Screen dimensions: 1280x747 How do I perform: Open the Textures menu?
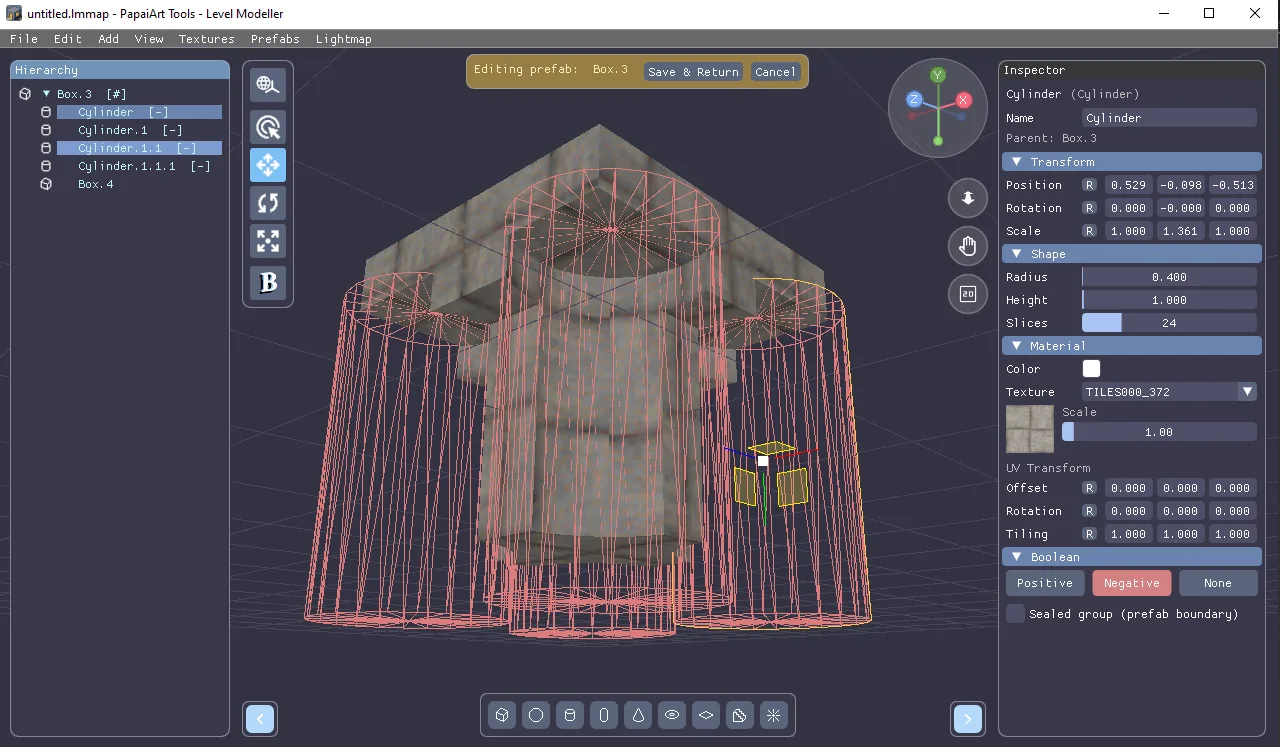(207, 39)
